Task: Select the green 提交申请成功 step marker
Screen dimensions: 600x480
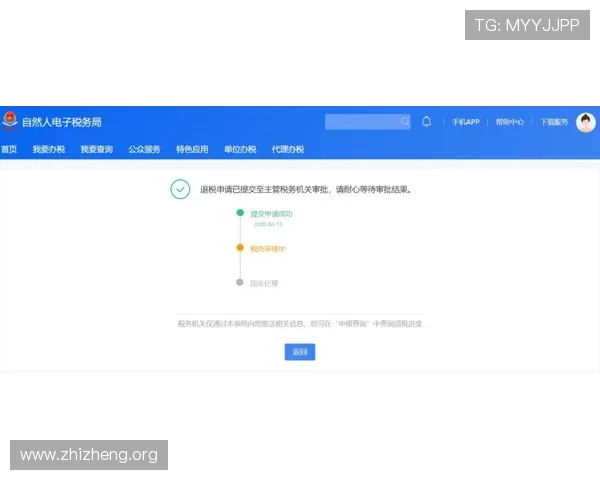Action: [240, 212]
